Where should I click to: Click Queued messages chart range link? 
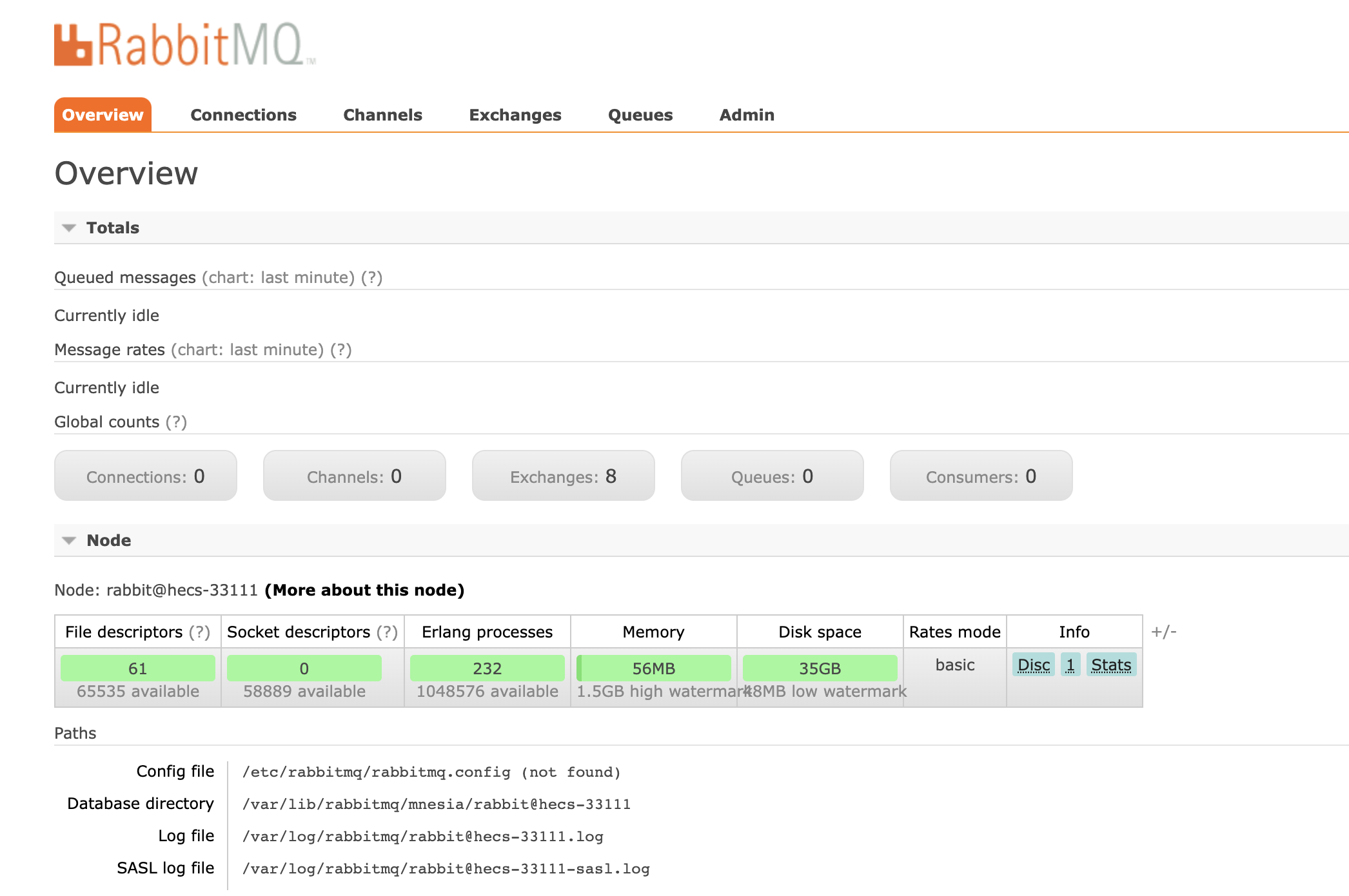tap(278, 277)
